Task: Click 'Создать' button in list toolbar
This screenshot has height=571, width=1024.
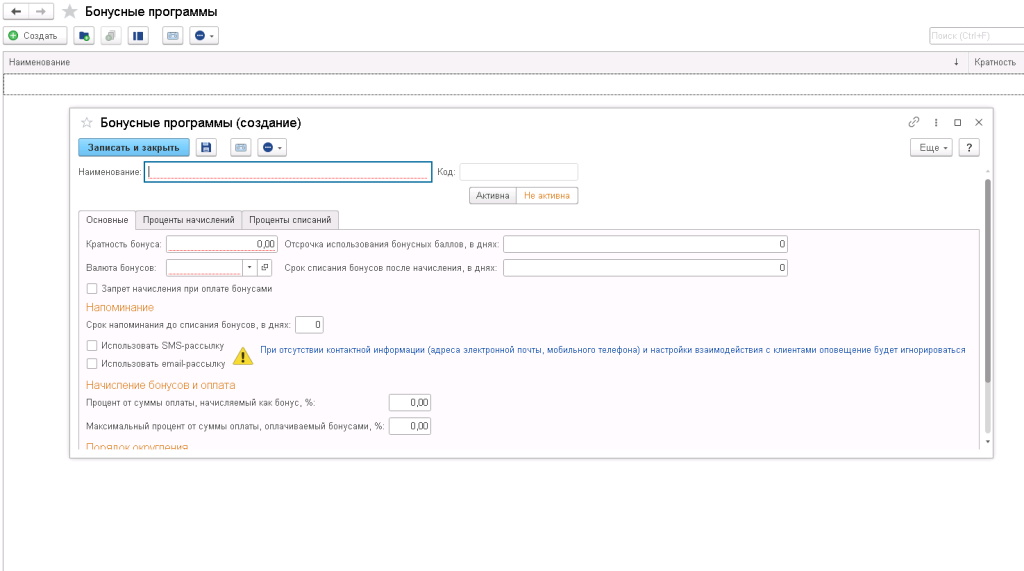Action: coord(35,36)
